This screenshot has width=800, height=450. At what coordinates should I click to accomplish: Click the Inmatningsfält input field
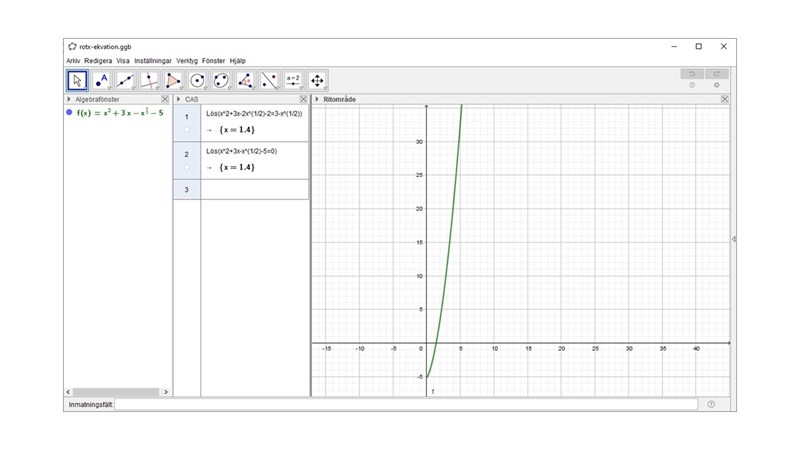tap(406, 404)
